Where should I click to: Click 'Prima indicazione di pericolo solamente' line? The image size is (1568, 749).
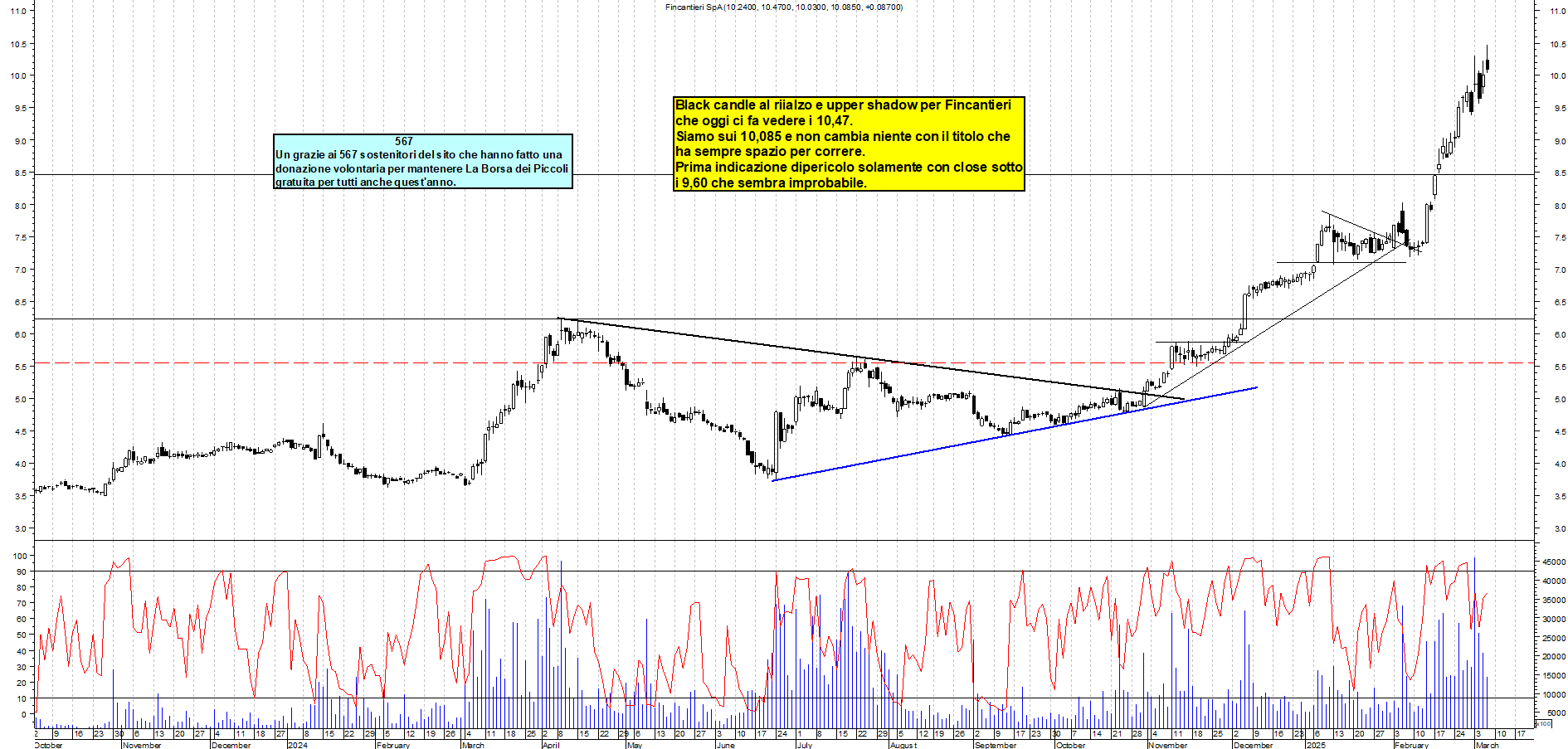849,167
